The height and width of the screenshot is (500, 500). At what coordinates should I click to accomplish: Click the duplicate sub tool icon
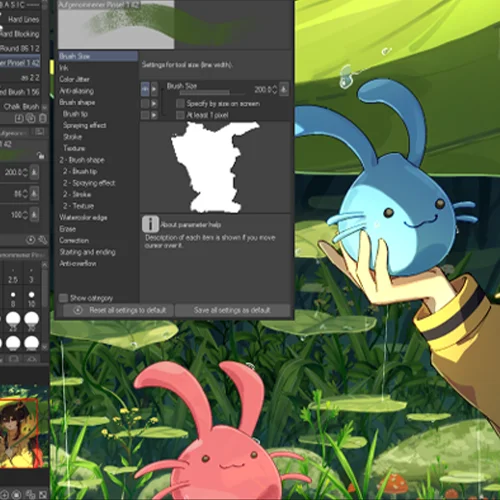[31, 118]
